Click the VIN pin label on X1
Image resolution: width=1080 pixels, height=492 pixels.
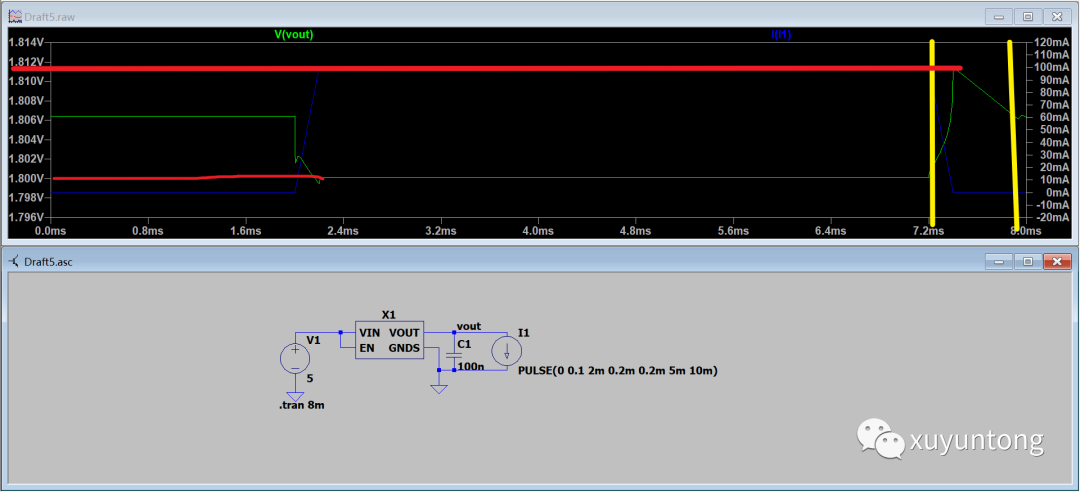tap(371, 332)
